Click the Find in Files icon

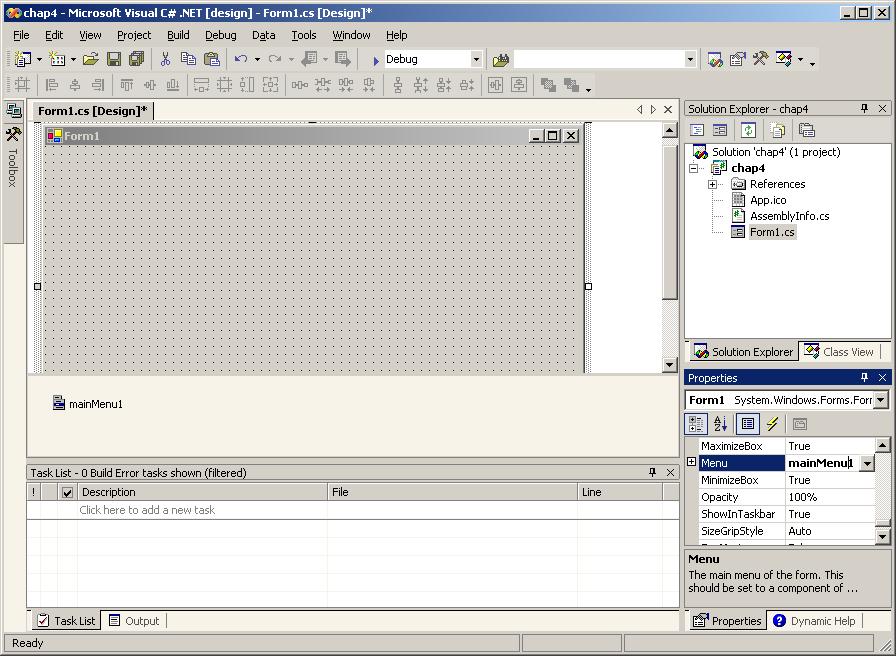(x=501, y=59)
